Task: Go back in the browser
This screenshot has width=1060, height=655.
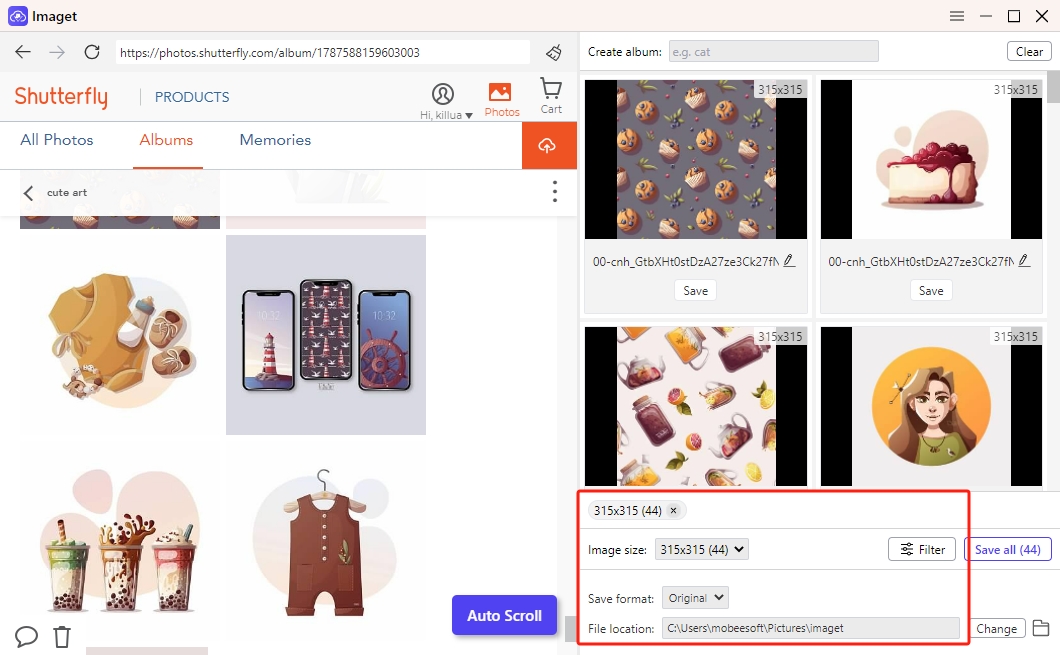Action: (23, 52)
